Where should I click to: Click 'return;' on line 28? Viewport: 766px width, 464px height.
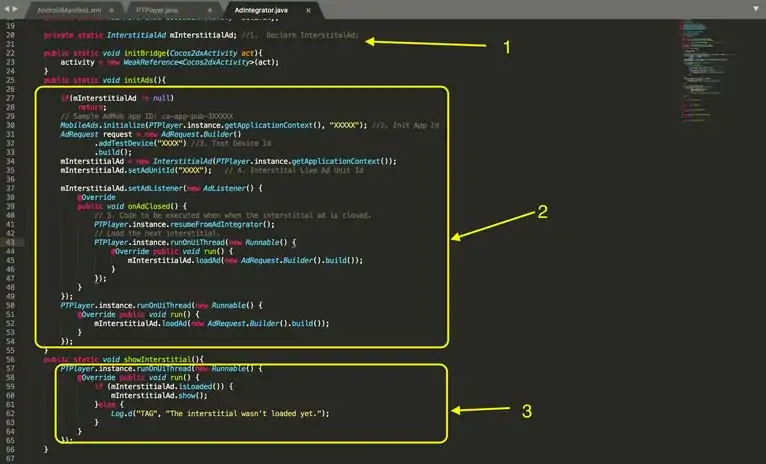92,107
